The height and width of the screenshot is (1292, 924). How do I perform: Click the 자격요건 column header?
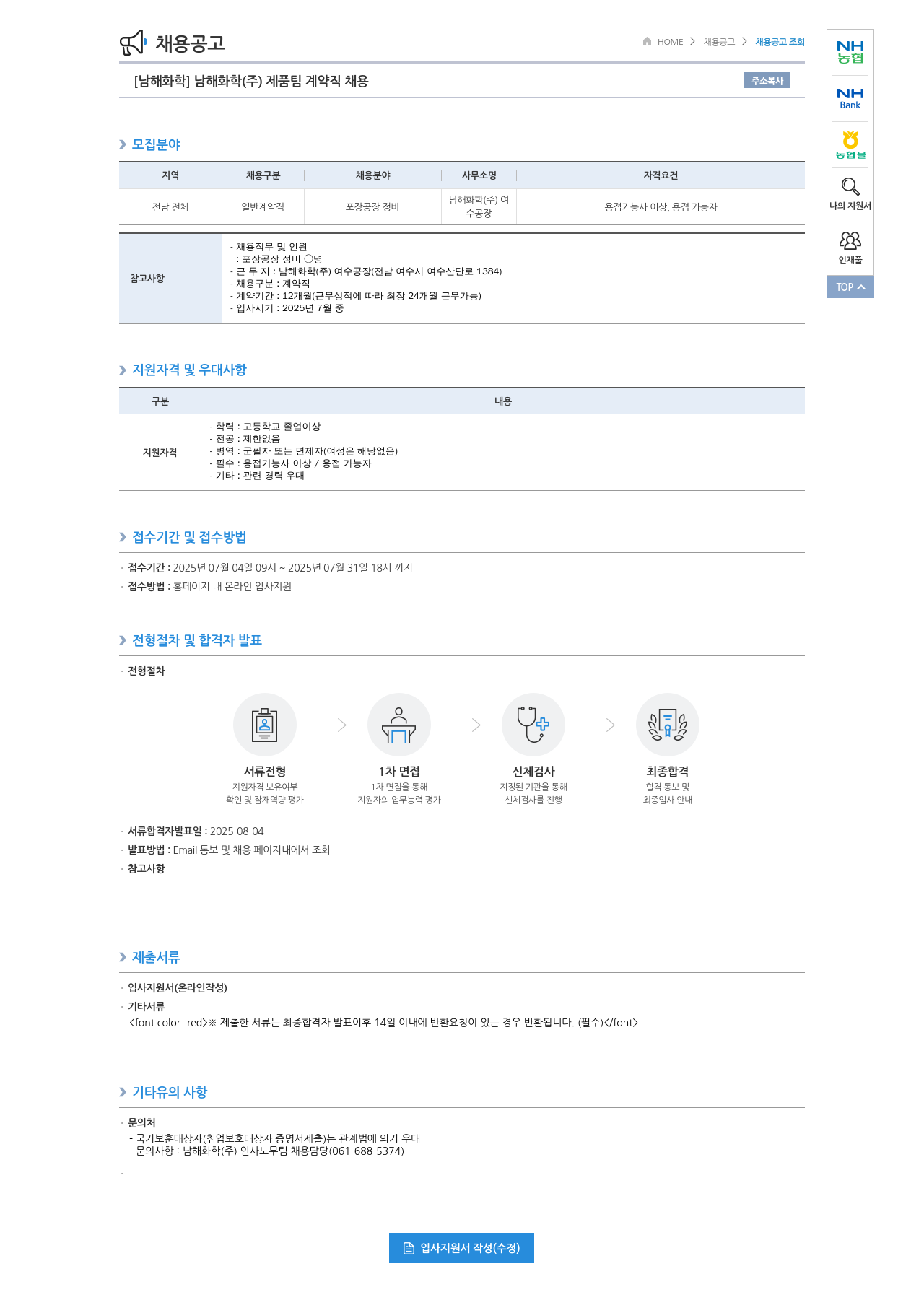[x=661, y=175]
